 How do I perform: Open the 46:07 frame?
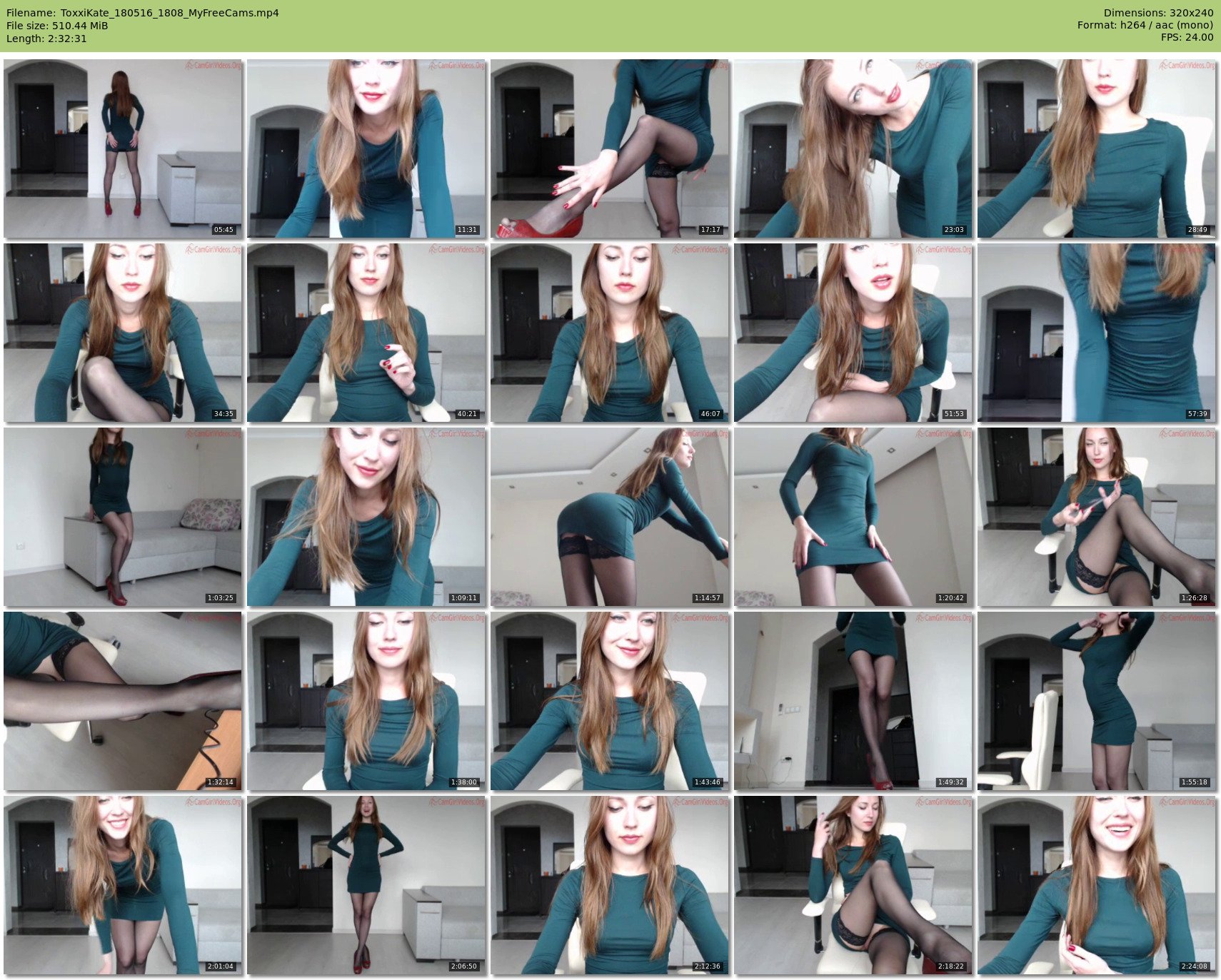point(610,333)
